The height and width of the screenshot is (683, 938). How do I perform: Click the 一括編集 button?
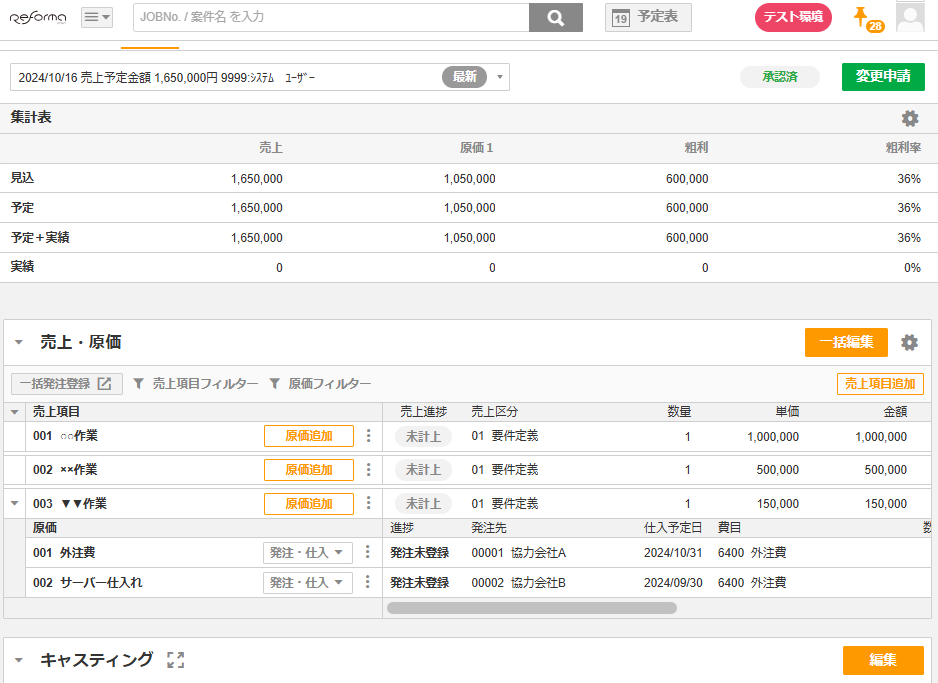click(x=845, y=342)
